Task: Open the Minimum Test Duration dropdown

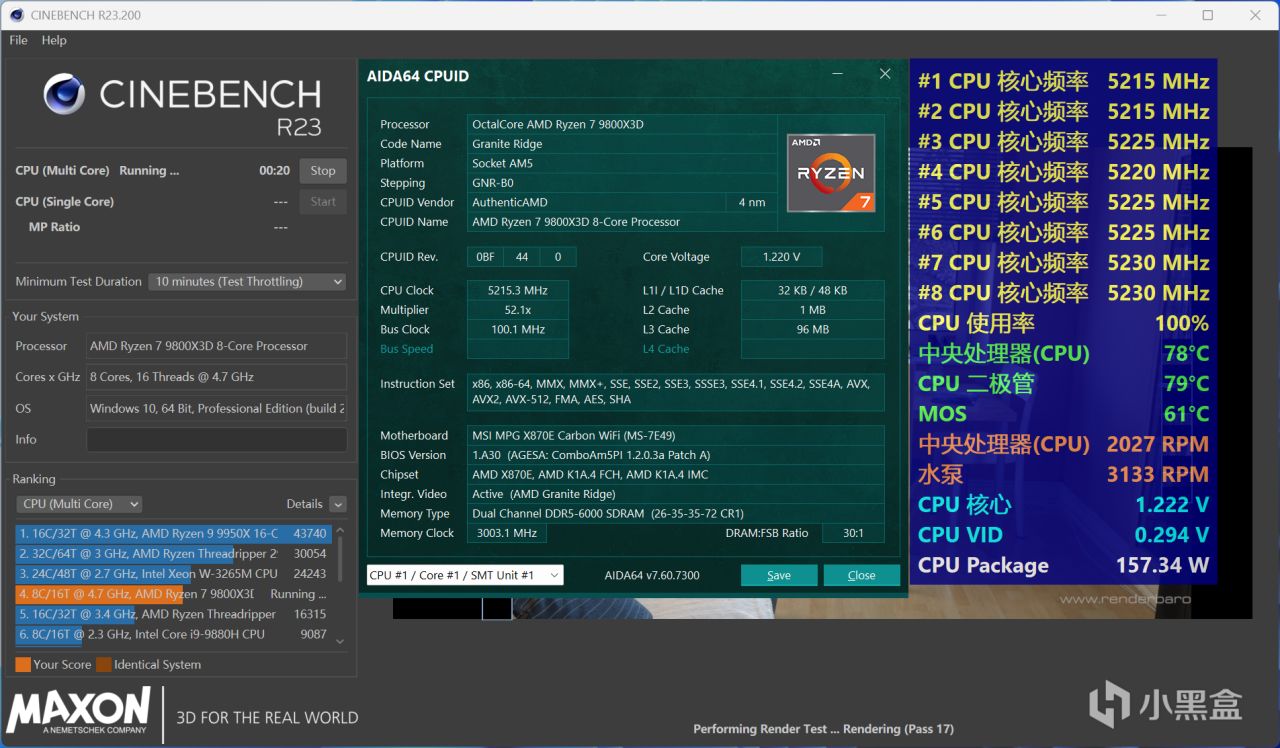Action: pyautogui.click(x=246, y=281)
